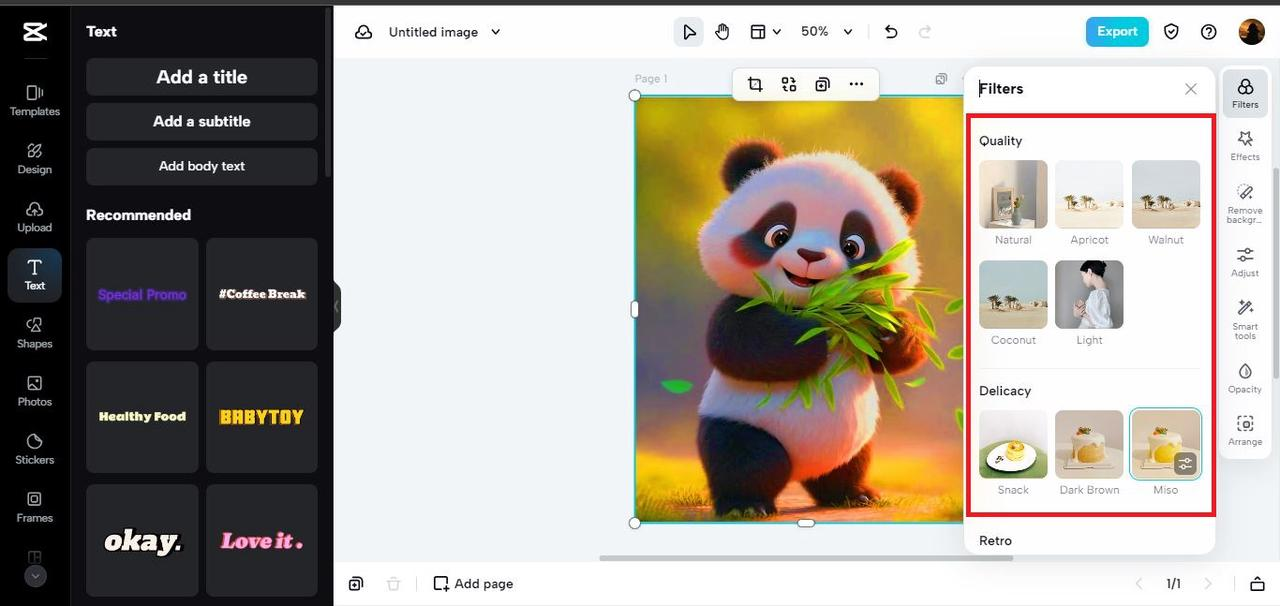Viewport: 1280px width, 606px height.
Task: Click the duplicate page icon above canvas
Action: [x=941, y=79]
